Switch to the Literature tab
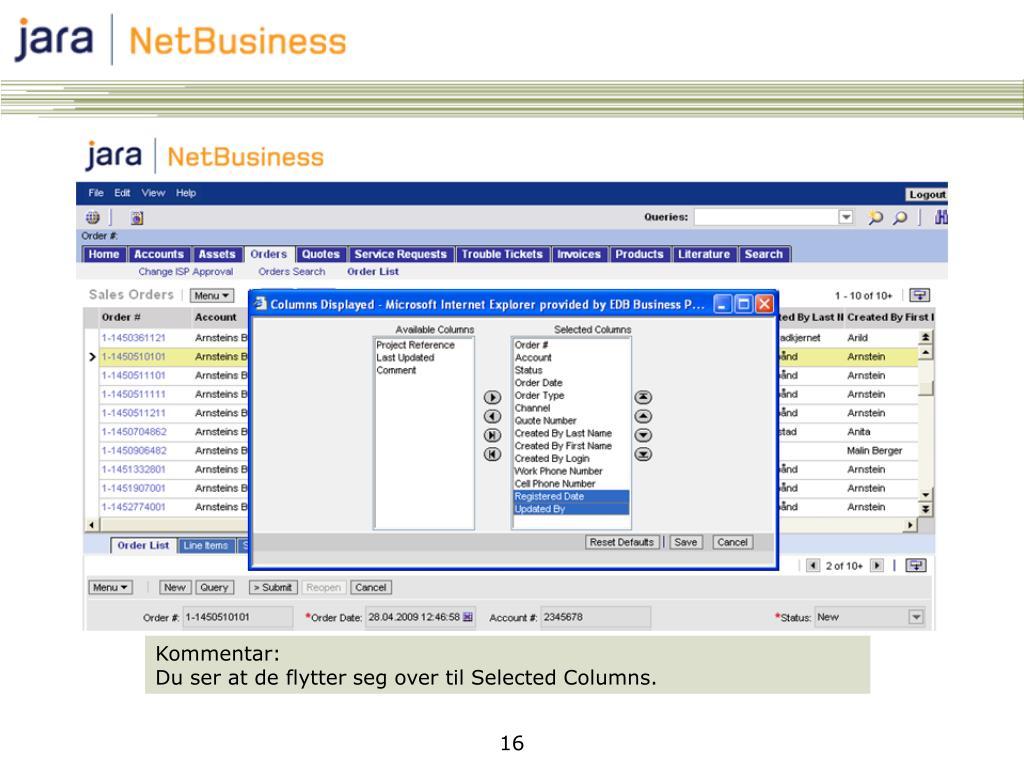1024x768 pixels. click(704, 254)
